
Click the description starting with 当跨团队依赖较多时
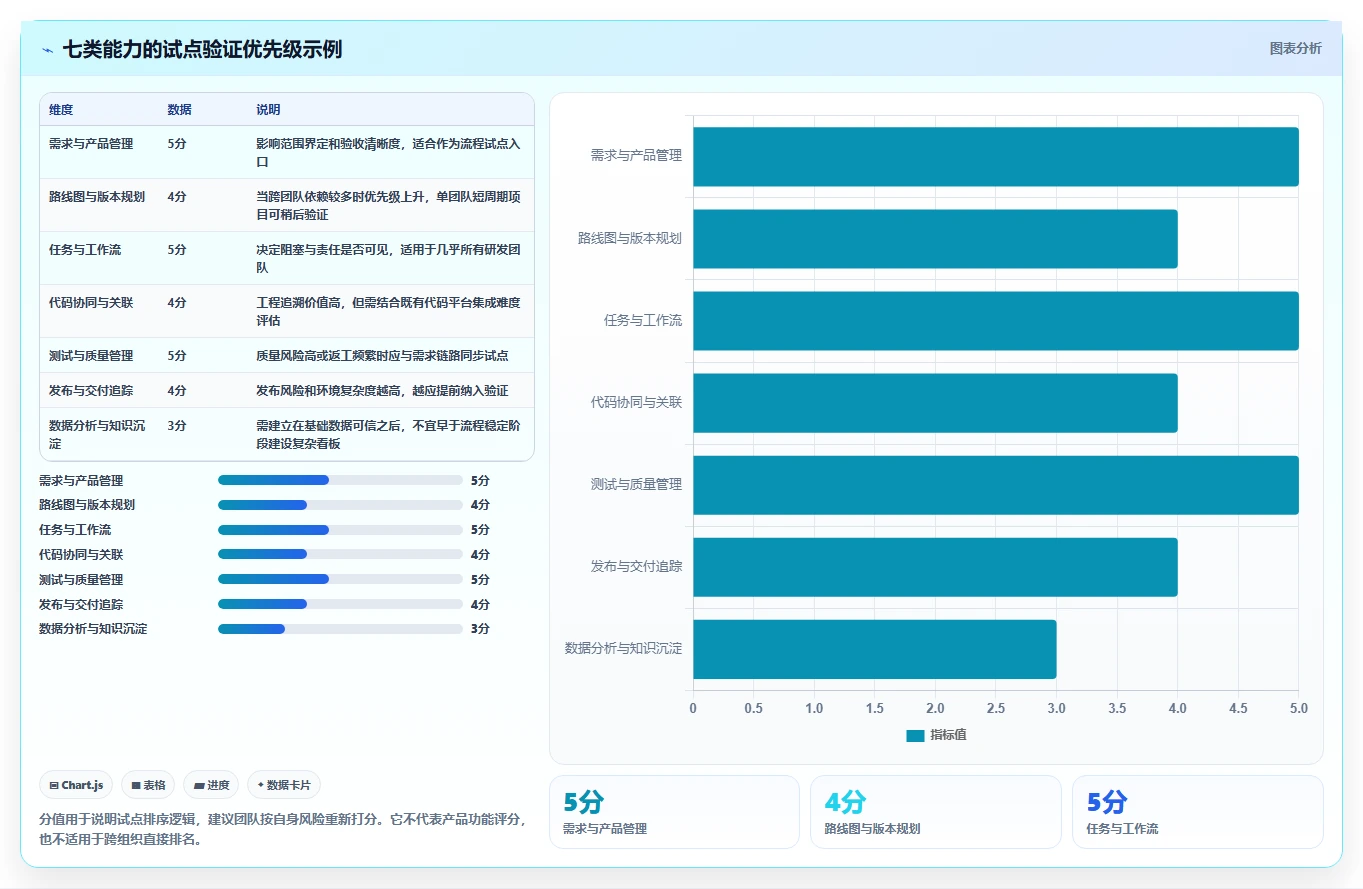[x=388, y=206]
